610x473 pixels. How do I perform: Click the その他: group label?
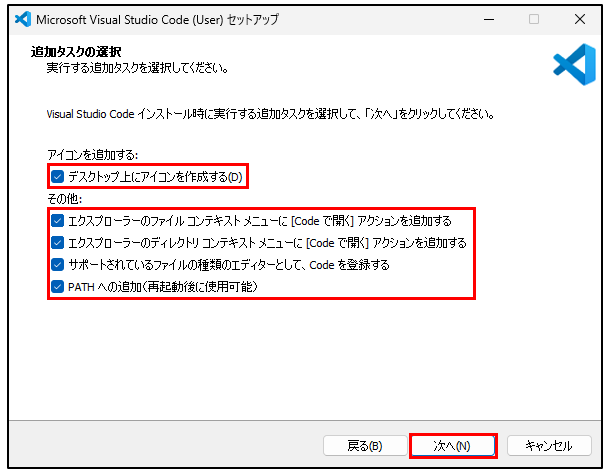point(66,199)
